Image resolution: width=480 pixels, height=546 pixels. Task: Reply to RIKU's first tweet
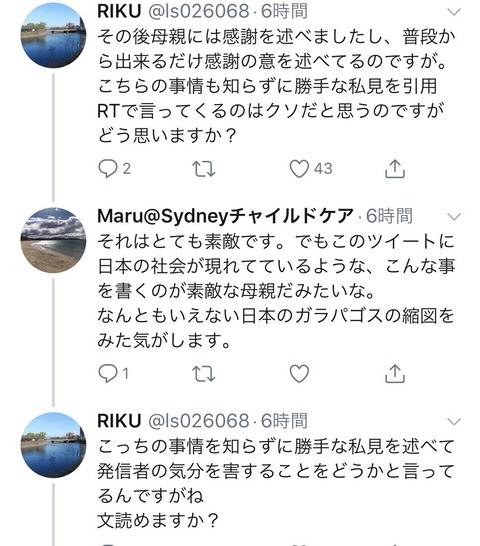pos(108,169)
